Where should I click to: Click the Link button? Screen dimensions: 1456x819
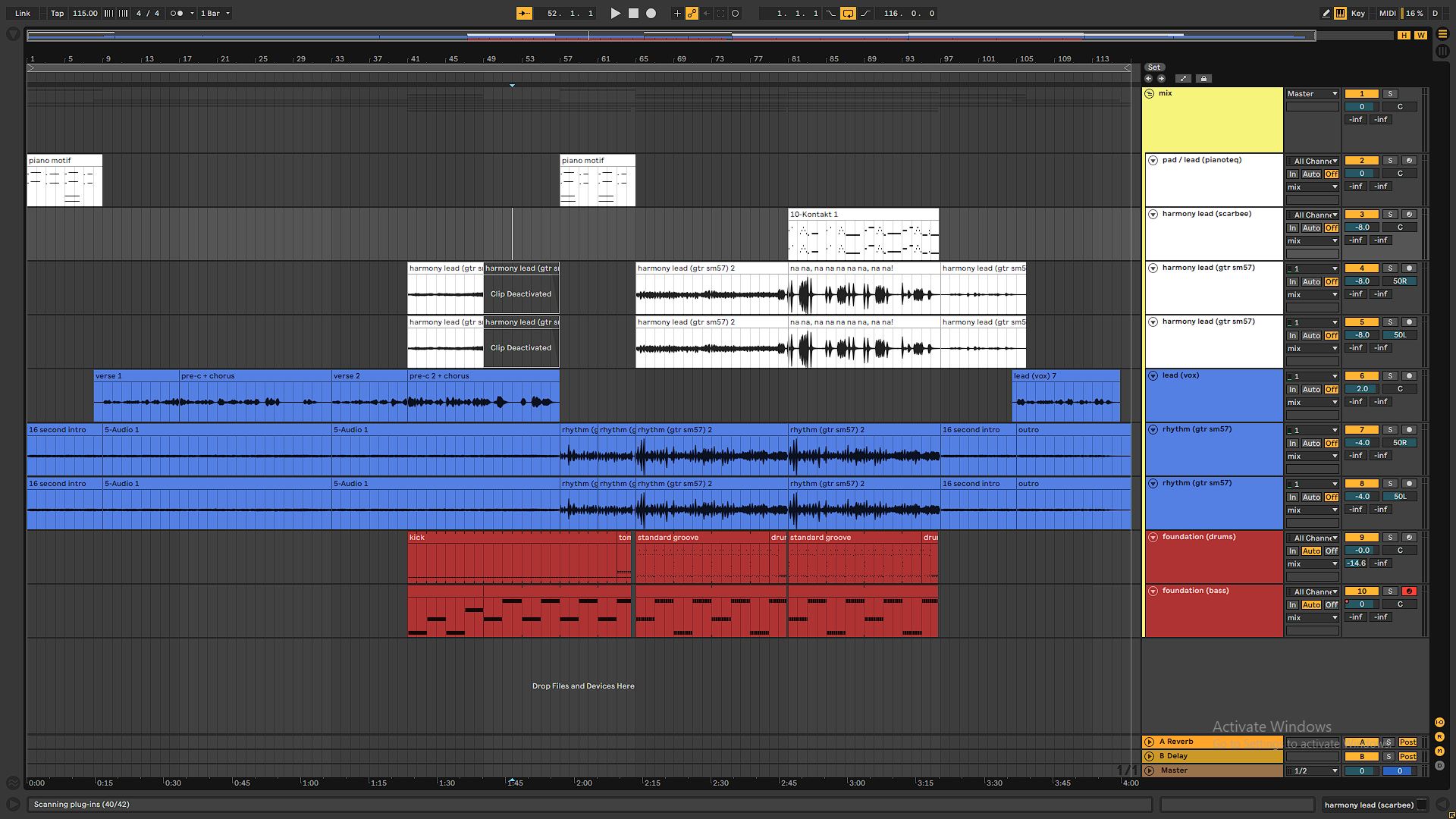[x=23, y=13]
